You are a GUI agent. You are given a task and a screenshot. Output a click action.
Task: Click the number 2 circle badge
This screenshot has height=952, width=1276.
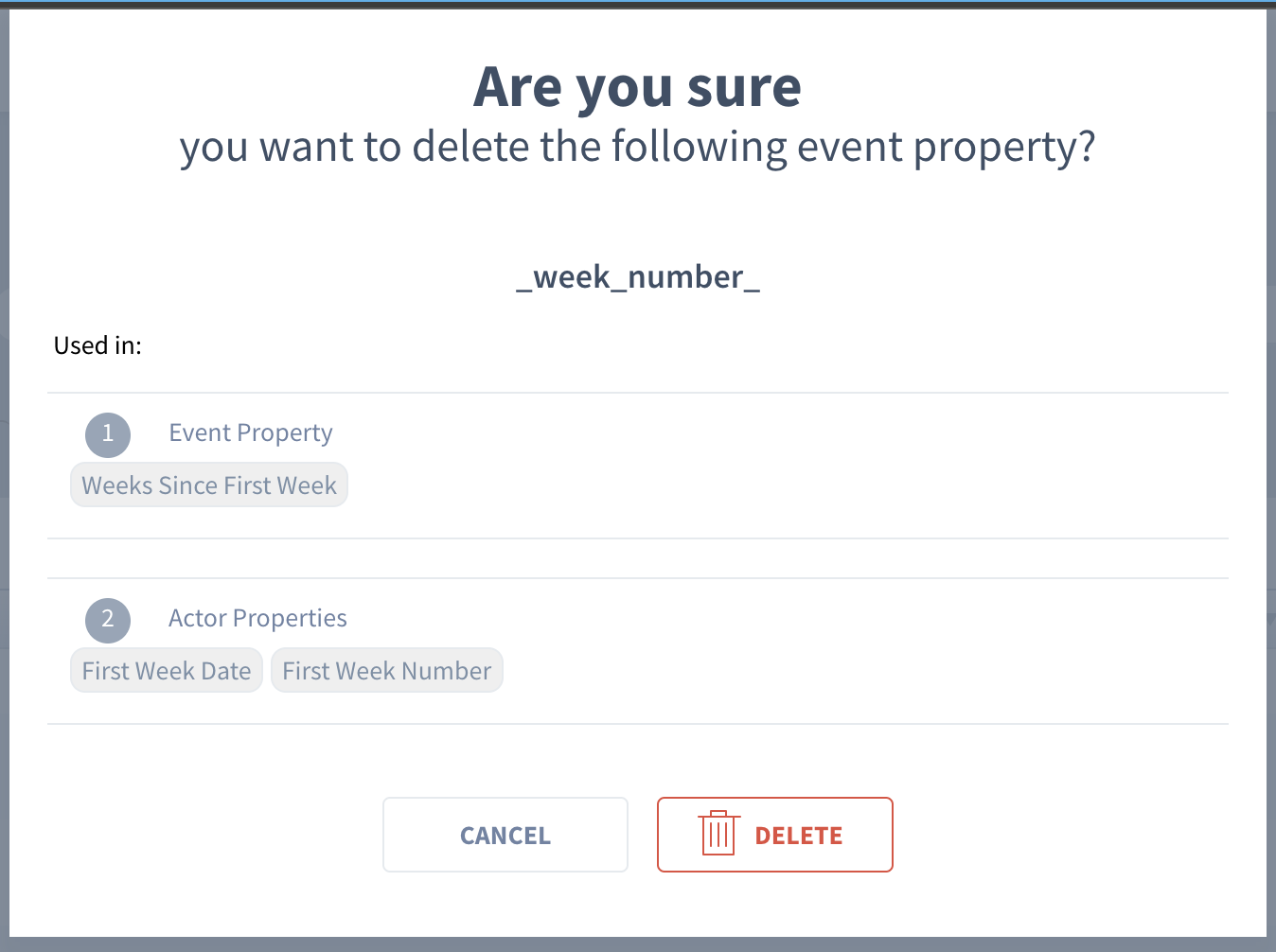tap(108, 620)
